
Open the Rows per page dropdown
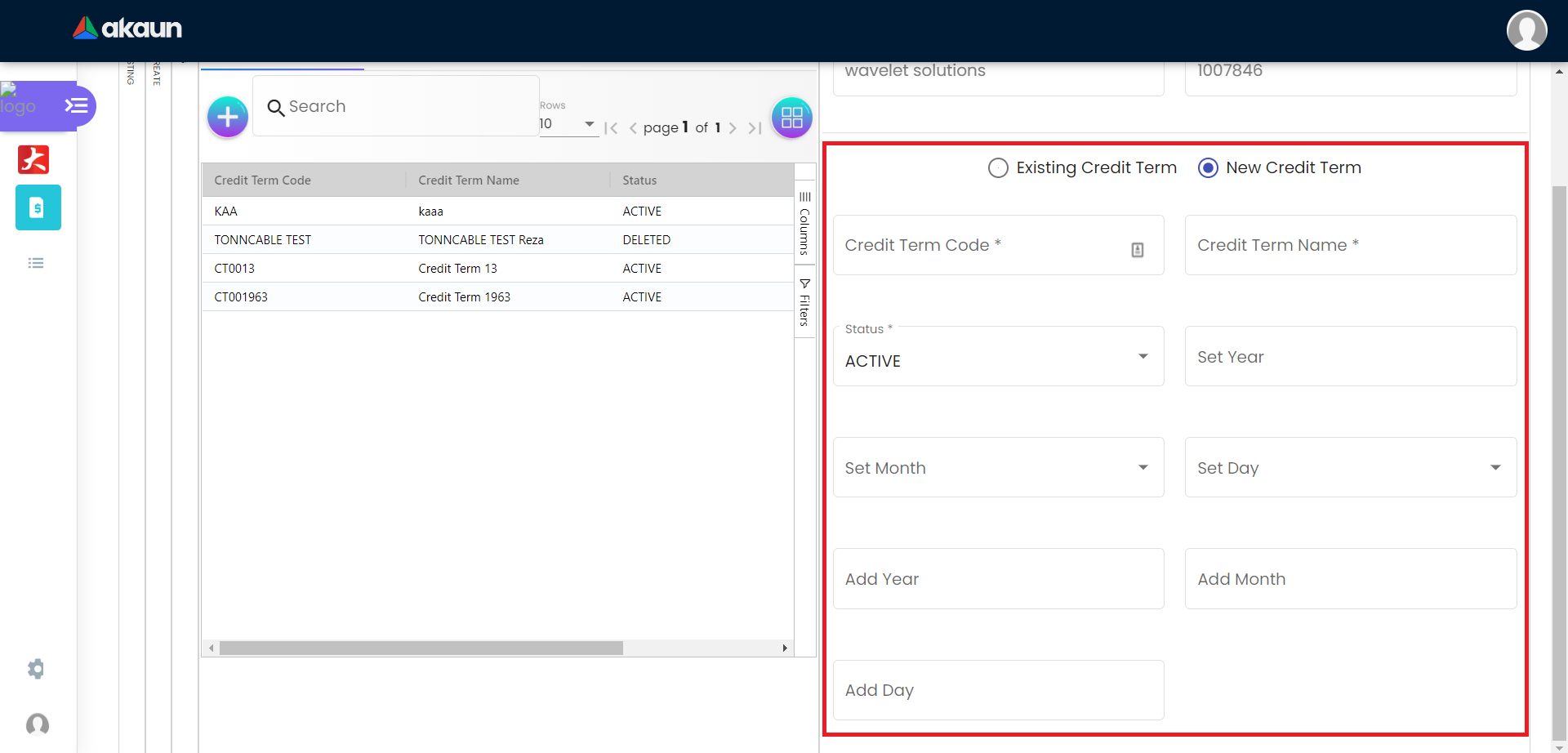(568, 124)
